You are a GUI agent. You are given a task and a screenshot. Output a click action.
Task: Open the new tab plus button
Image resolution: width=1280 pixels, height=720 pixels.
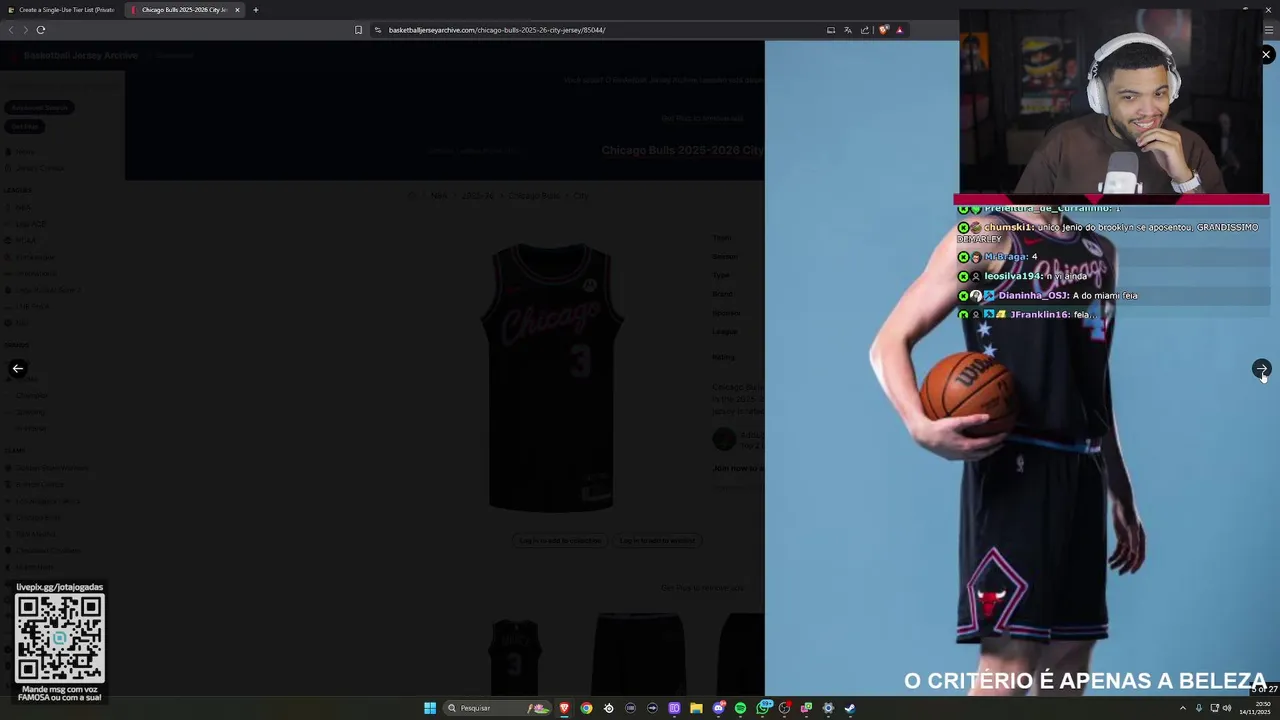[x=256, y=10]
